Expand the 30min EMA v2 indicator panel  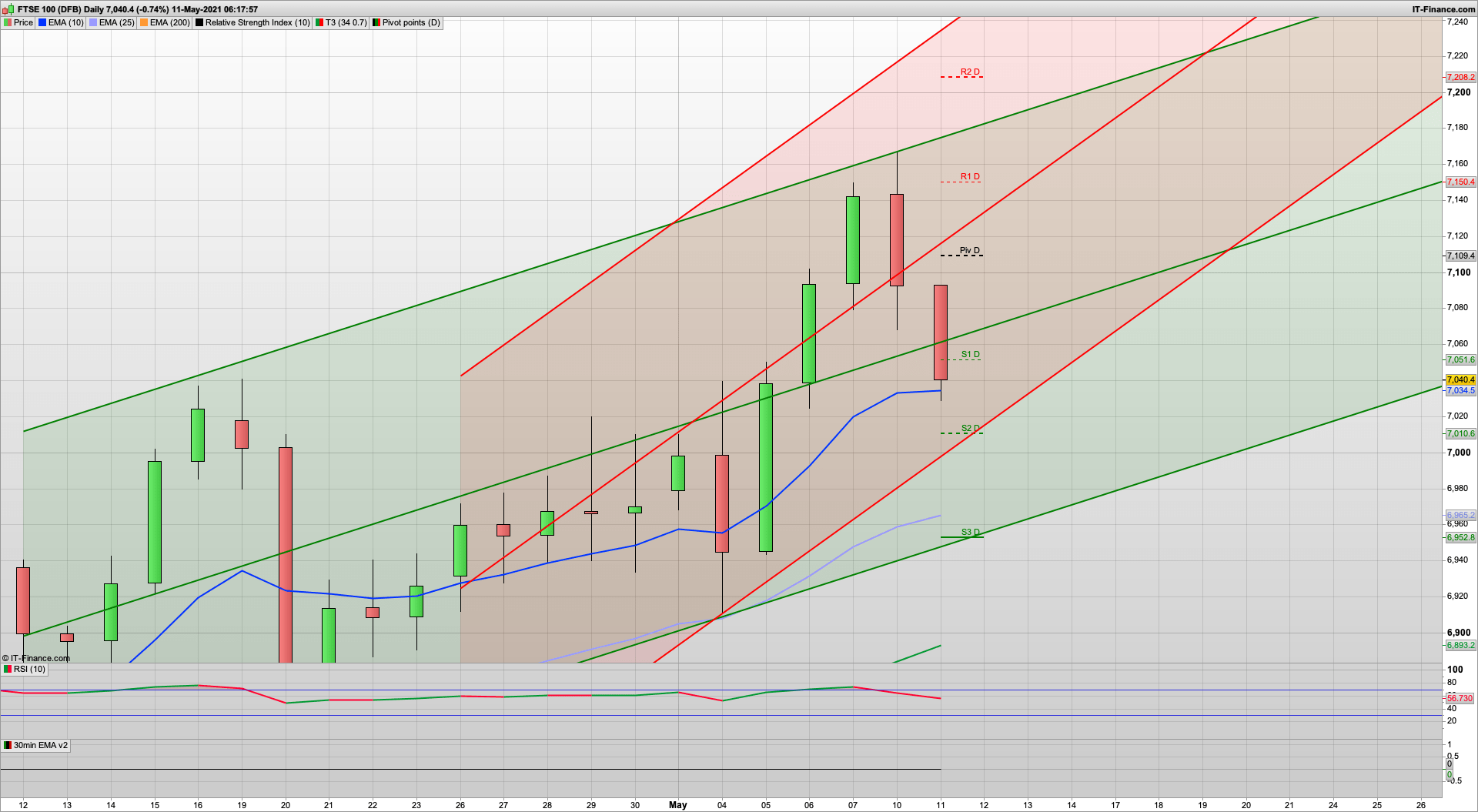[x=41, y=745]
